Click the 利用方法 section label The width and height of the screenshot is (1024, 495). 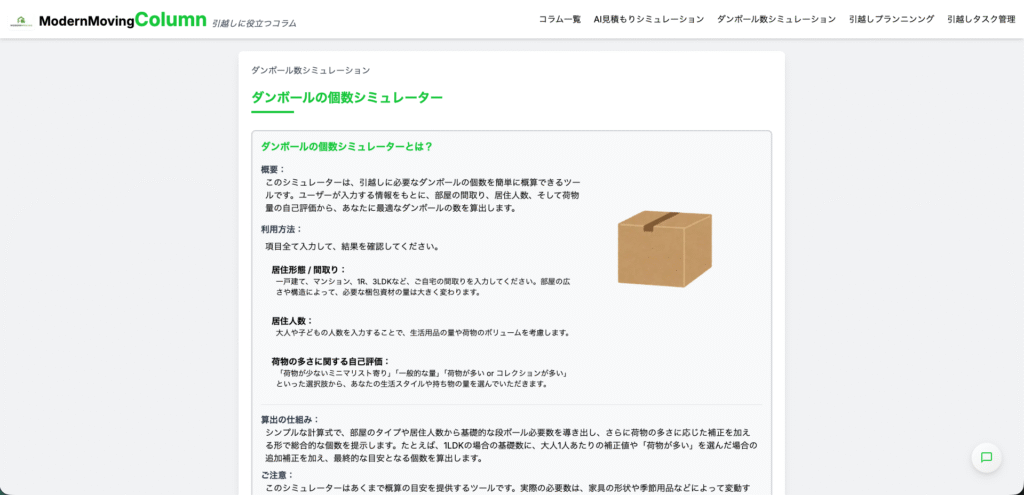pyautogui.click(x=281, y=229)
